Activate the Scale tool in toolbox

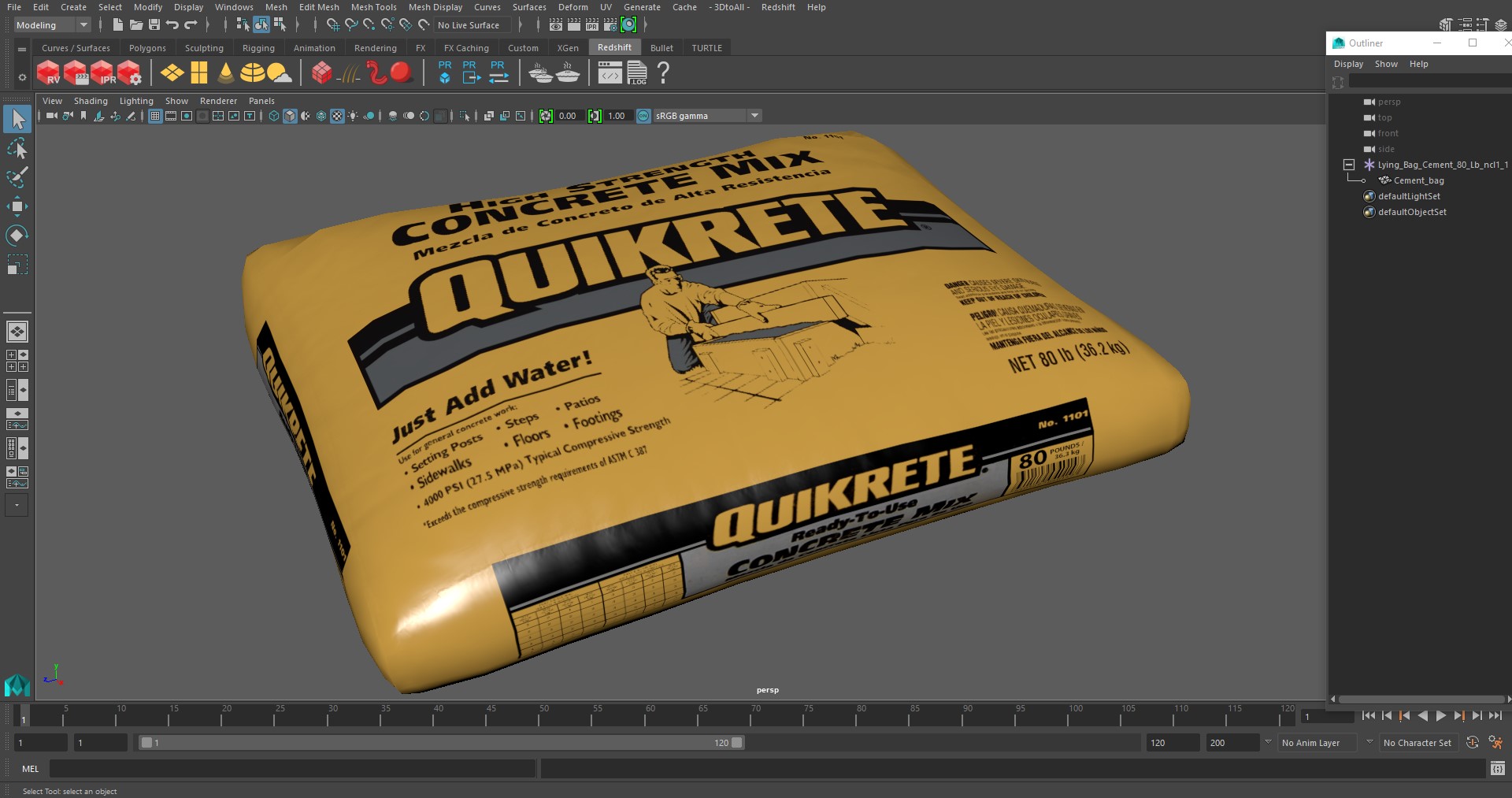coord(17,265)
